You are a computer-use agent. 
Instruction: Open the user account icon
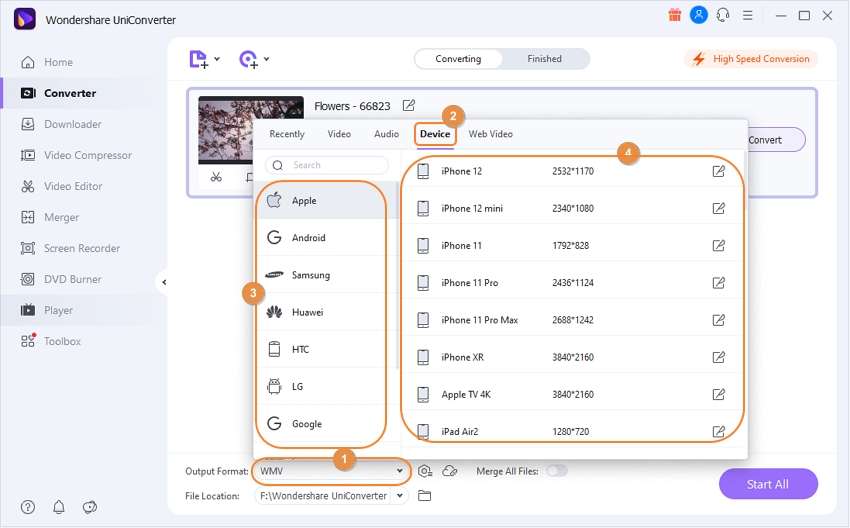coord(699,15)
